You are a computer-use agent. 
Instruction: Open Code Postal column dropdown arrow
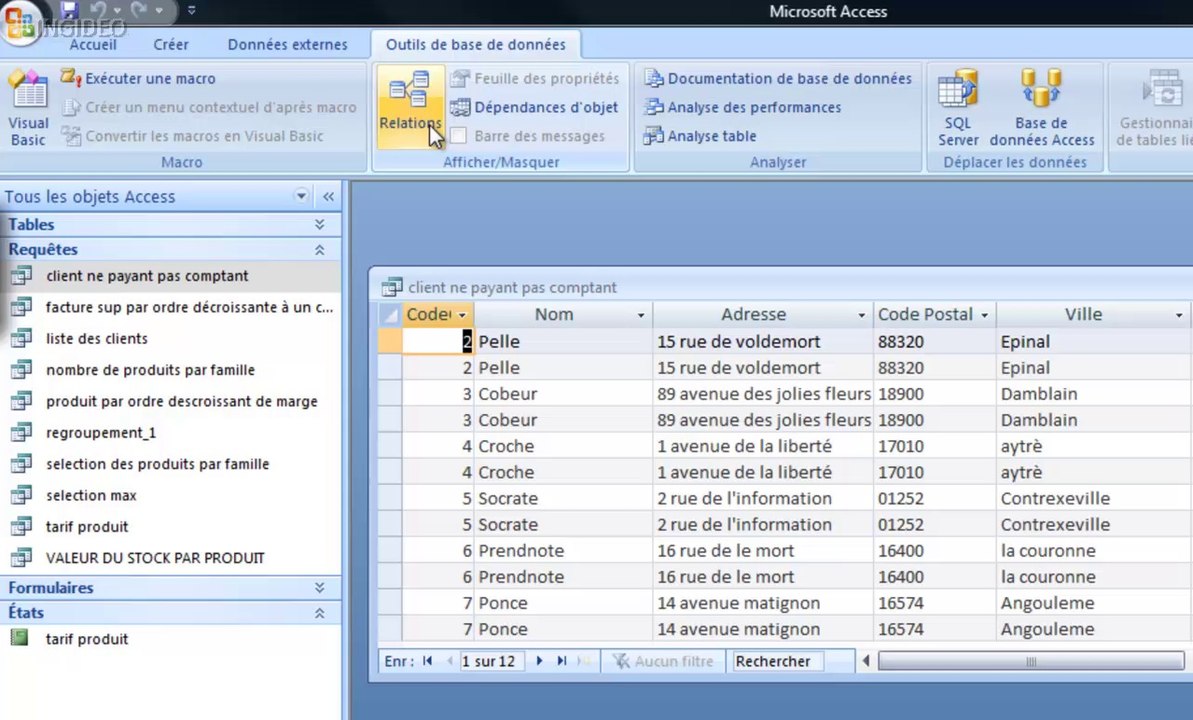[x=985, y=315]
